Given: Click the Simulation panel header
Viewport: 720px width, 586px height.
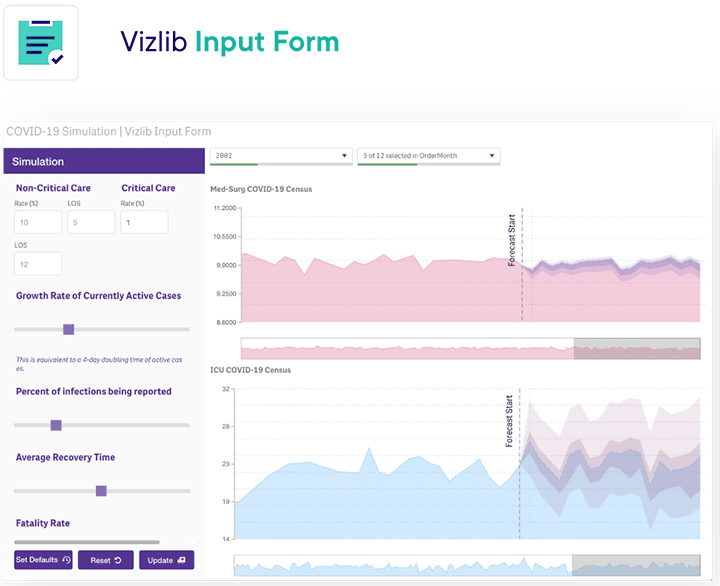Looking at the screenshot, I should click(x=104, y=161).
